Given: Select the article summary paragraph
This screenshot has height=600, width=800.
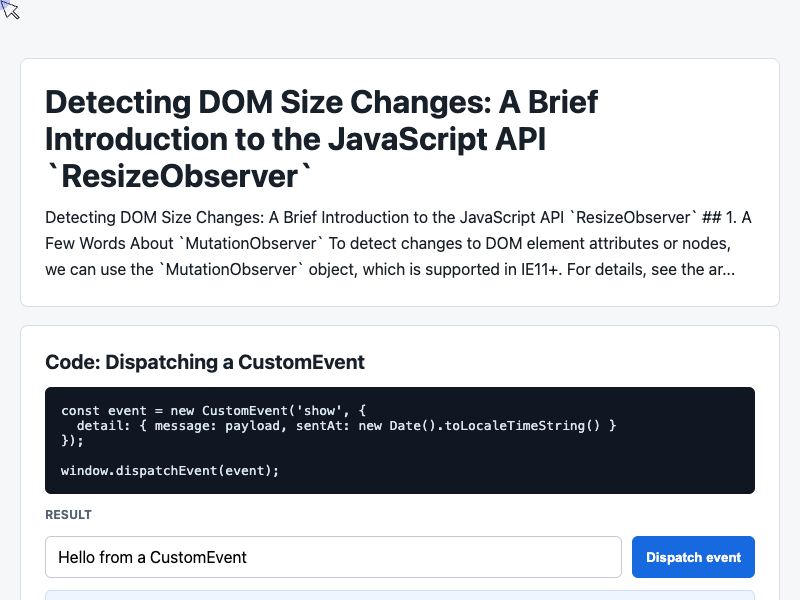Looking at the screenshot, I should (398, 243).
